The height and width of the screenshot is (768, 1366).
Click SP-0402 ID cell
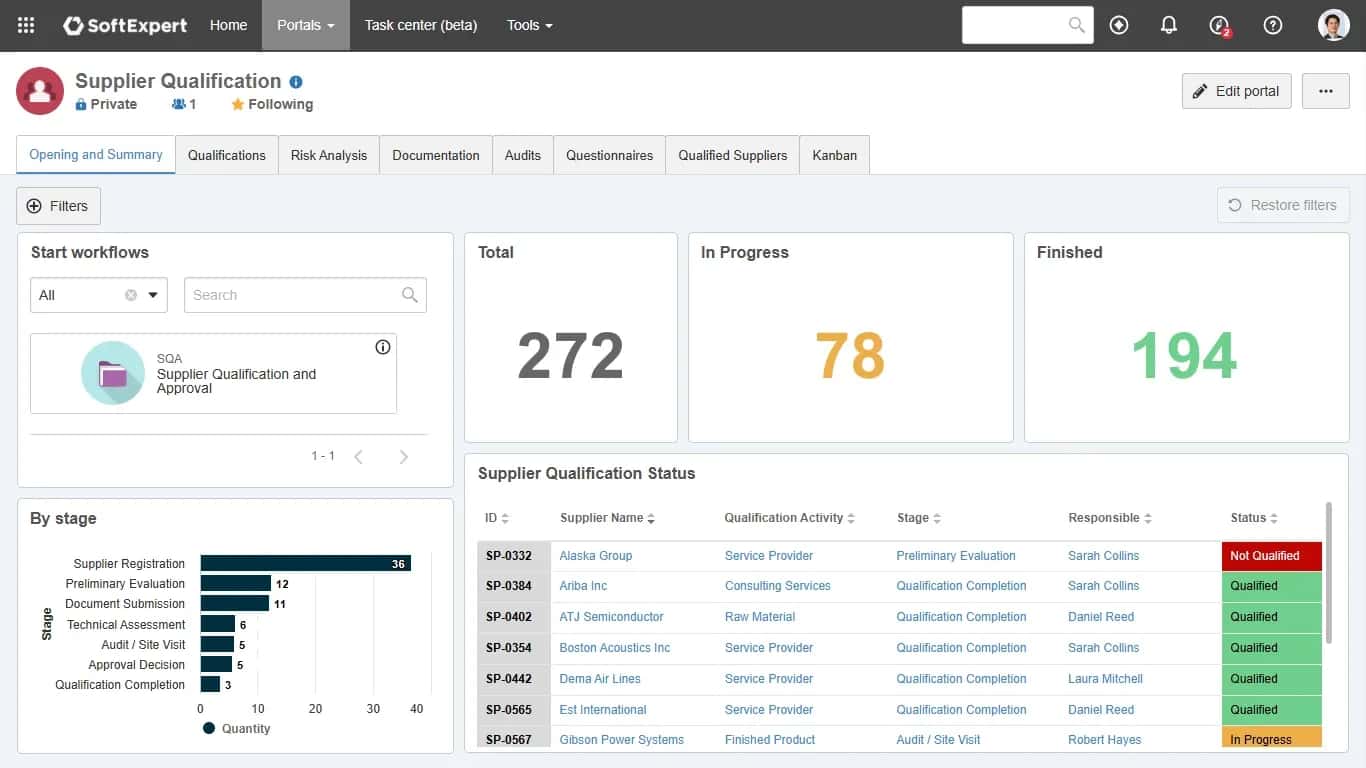(513, 617)
